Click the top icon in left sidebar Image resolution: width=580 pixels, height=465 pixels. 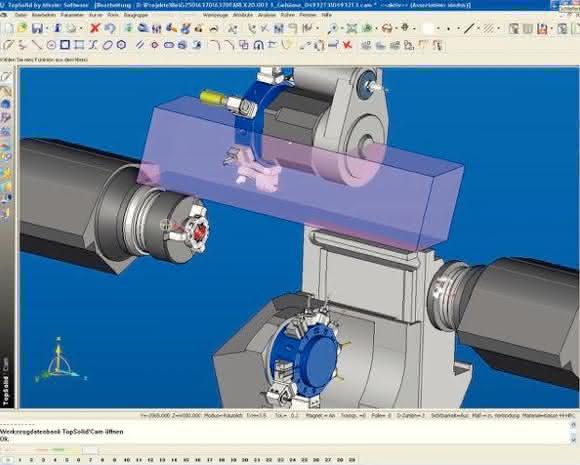click(x=6, y=77)
